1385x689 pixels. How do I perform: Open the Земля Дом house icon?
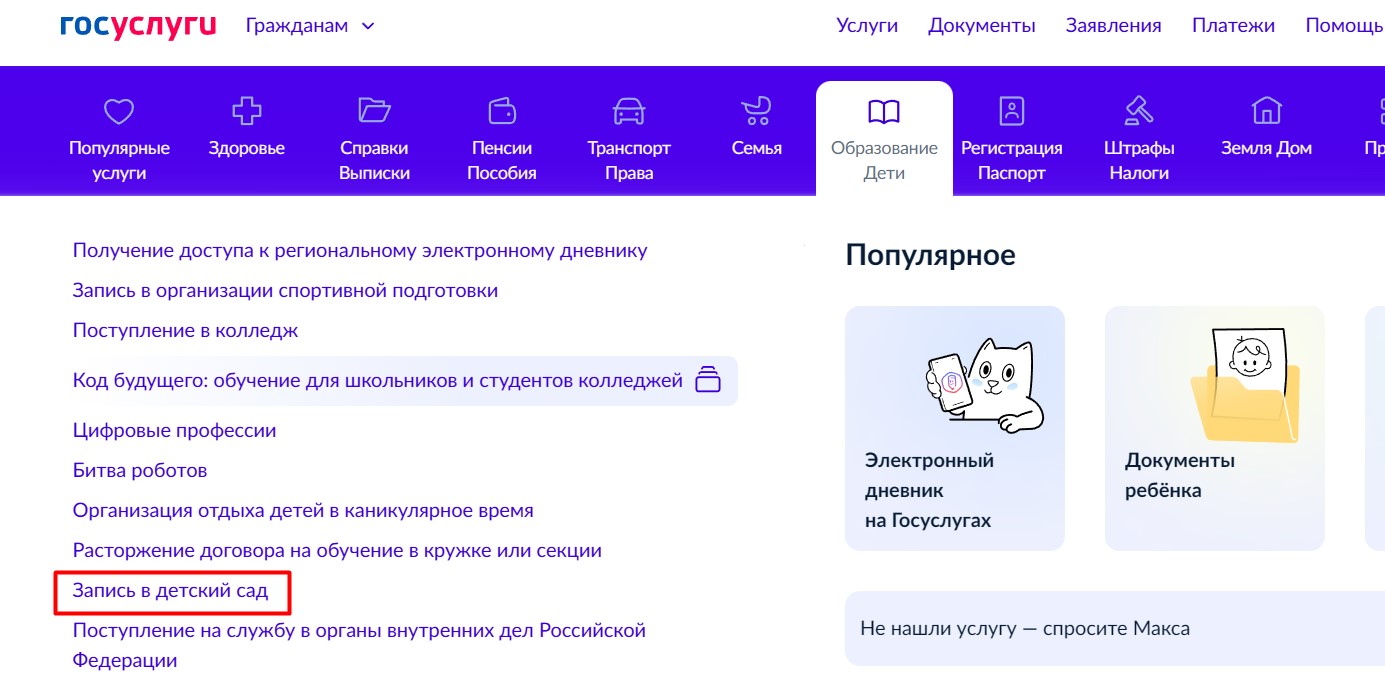1267,110
